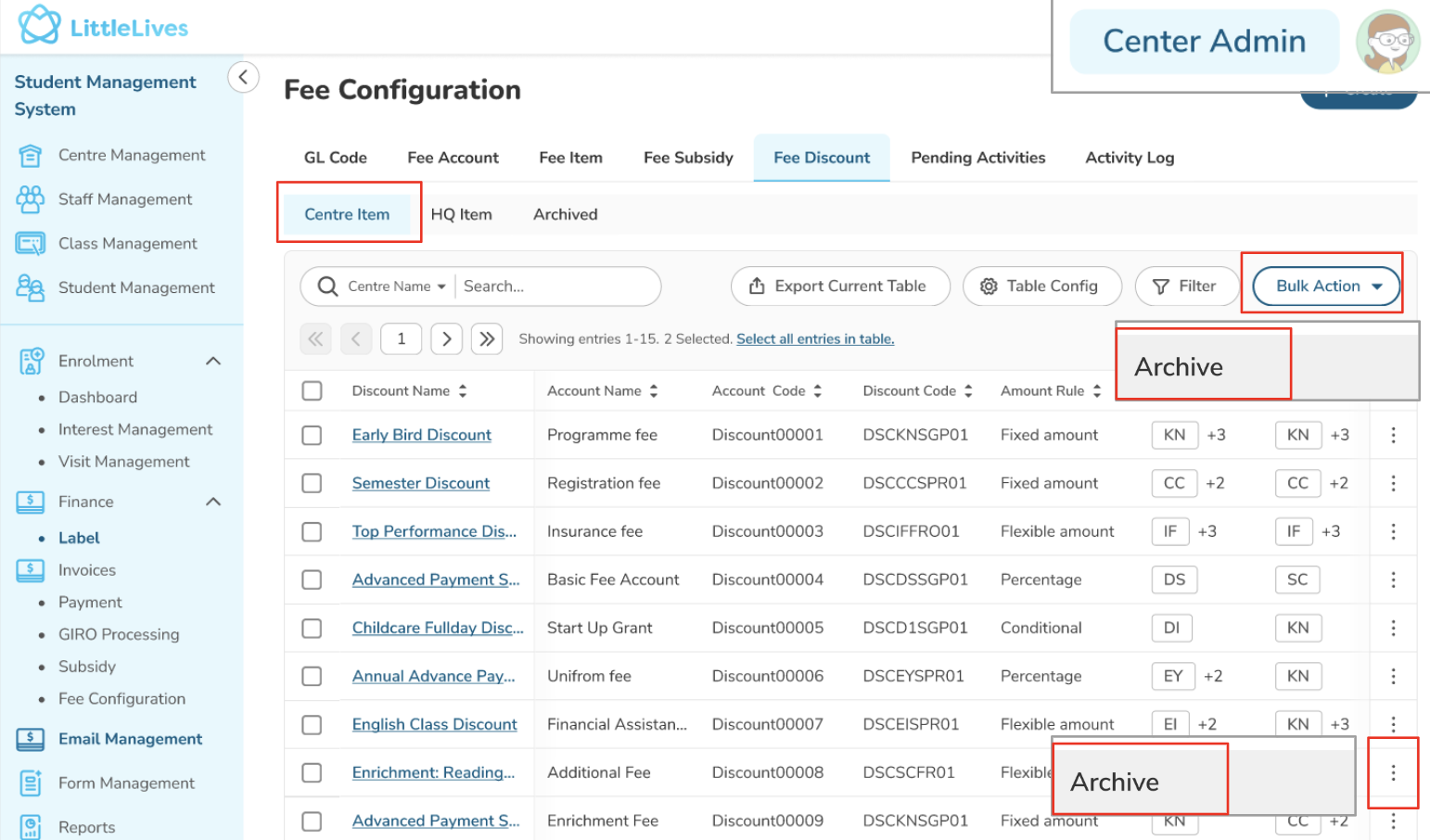
Task: Collapse the sidebar with the chevron button
Action: [x=243, y=77]
